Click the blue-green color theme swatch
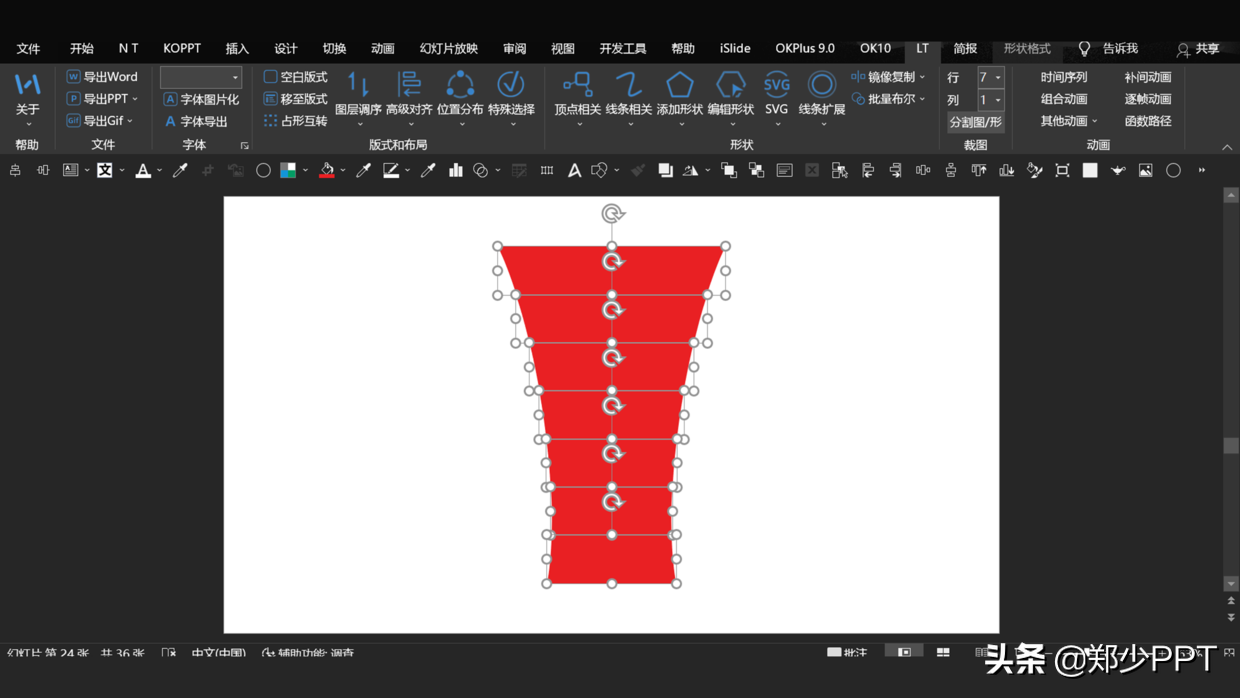The height and width of the screenshot is (698, 1240). (288, 171)
